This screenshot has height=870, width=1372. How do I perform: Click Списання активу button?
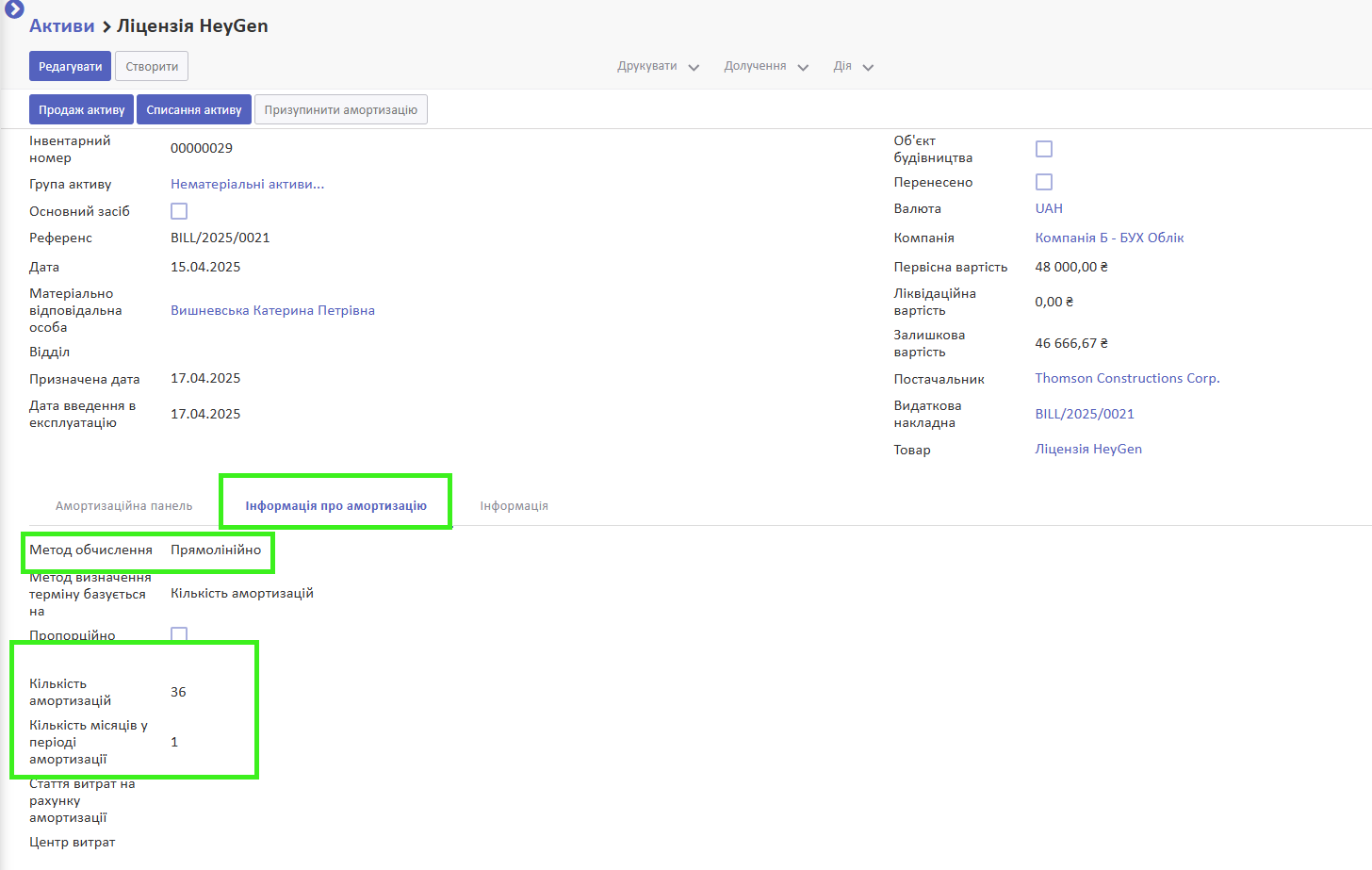click(x=194, y=110)
